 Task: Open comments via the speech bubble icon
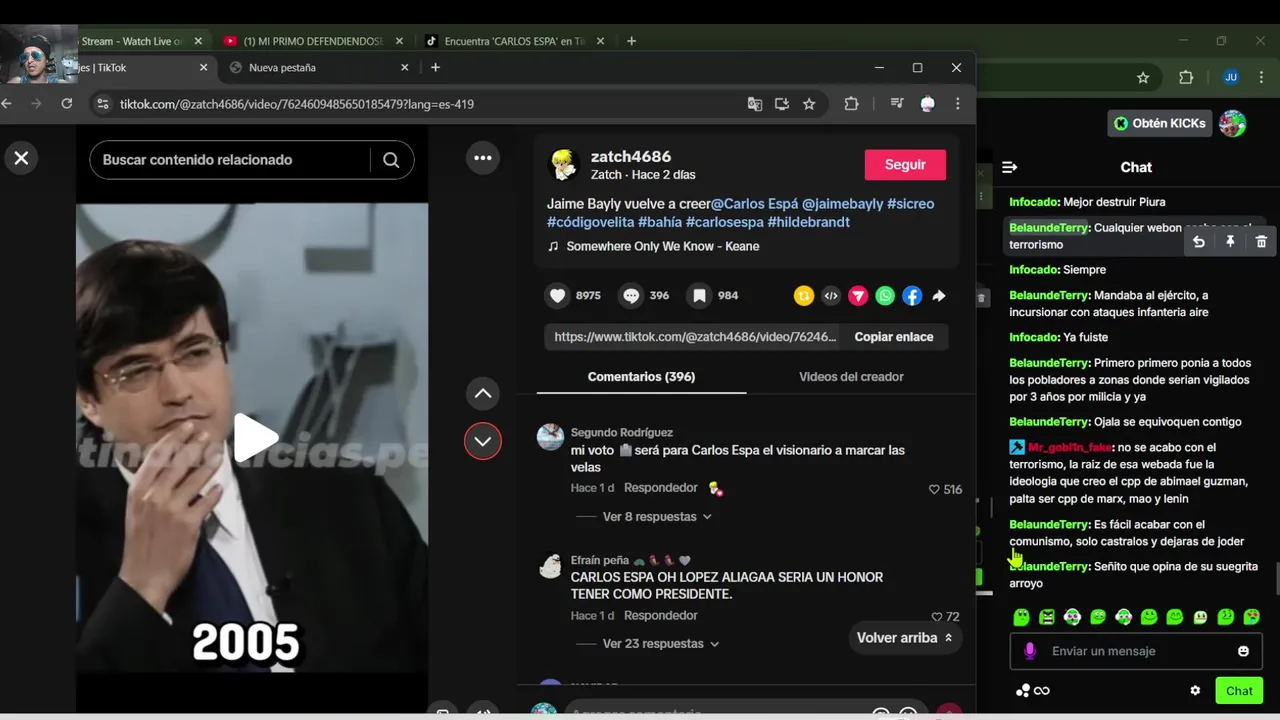pos(631,296)
